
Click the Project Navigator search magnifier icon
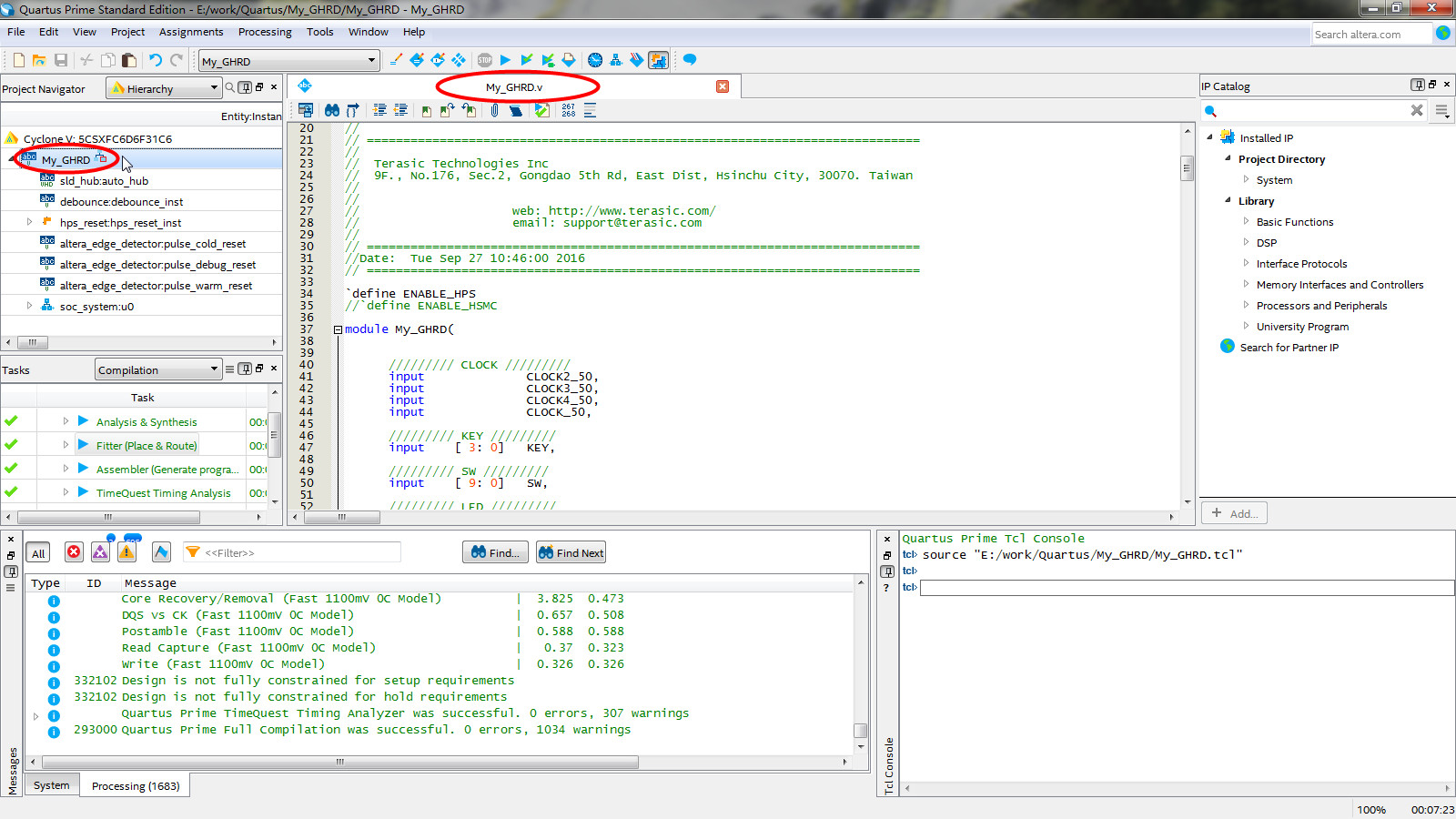229,87
